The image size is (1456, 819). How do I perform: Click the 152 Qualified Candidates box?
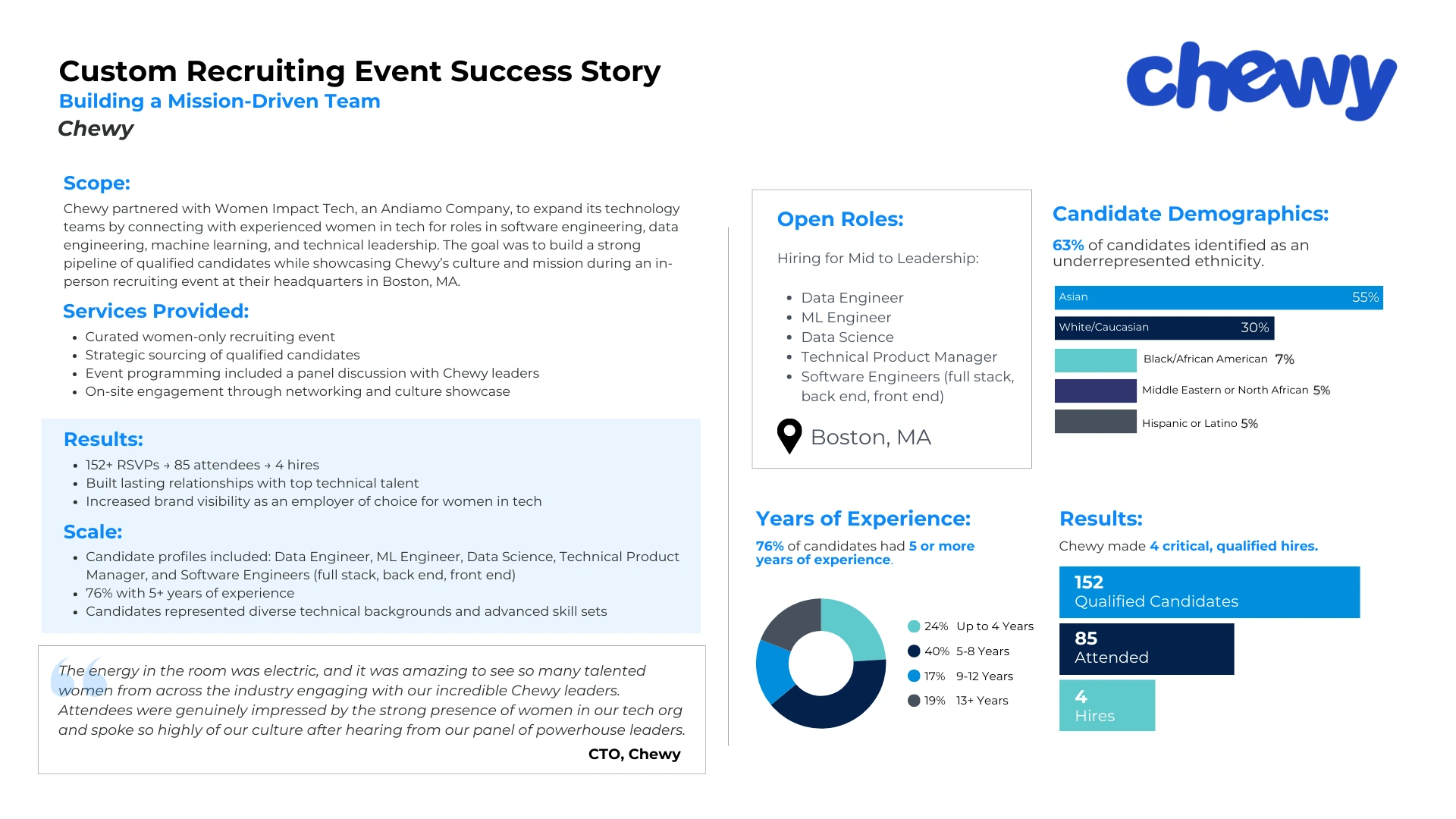click(1209, 592)
